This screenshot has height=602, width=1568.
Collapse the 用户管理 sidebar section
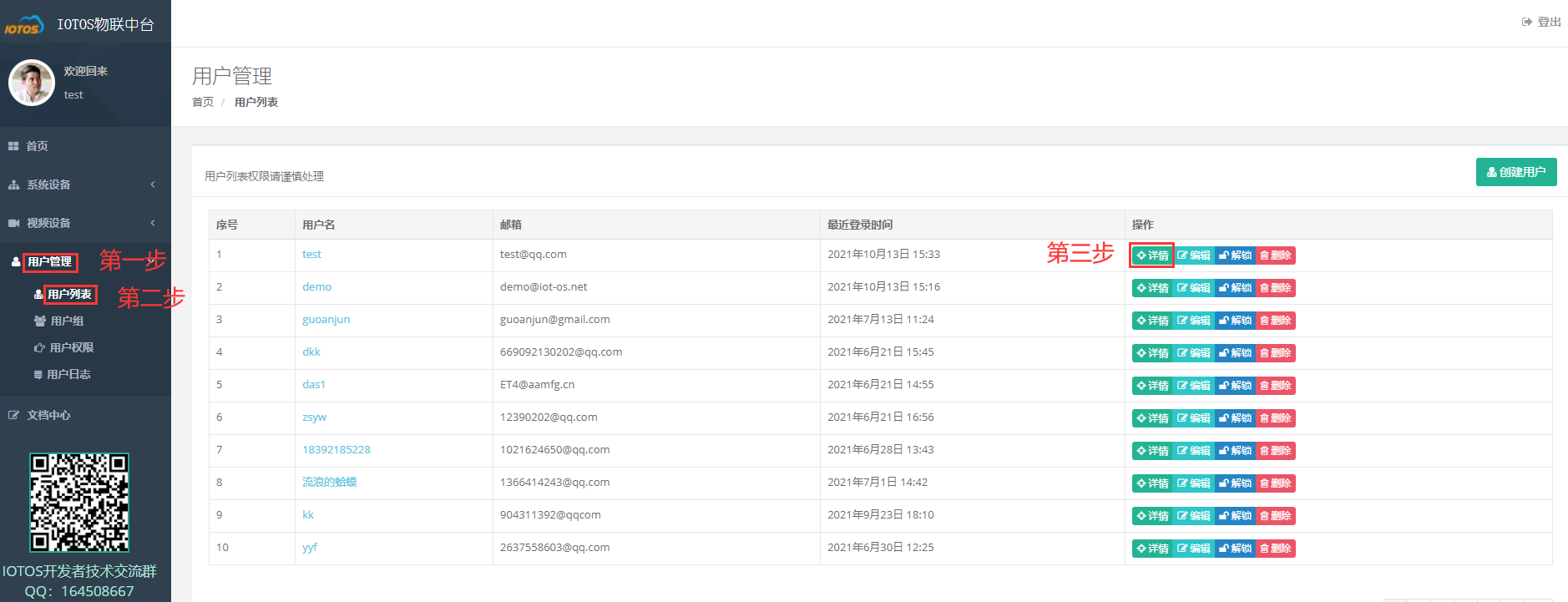coord(49,262)
